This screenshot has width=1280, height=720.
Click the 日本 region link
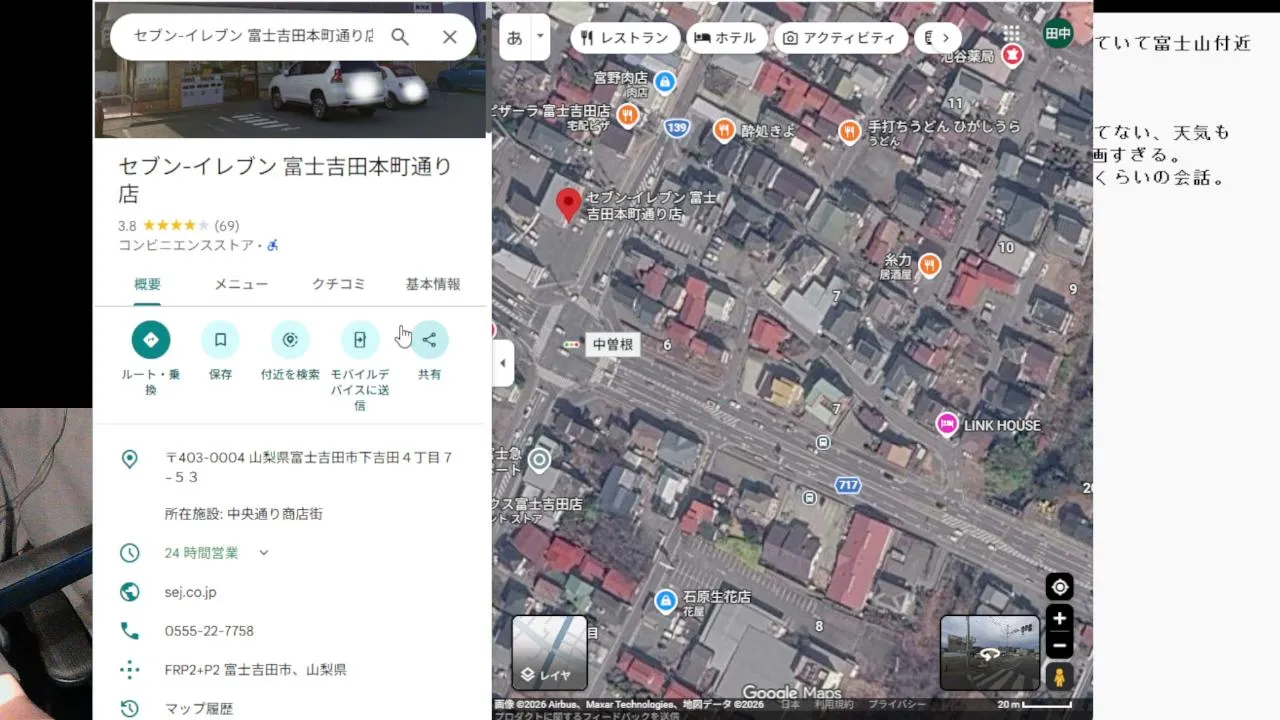point(790,705)
